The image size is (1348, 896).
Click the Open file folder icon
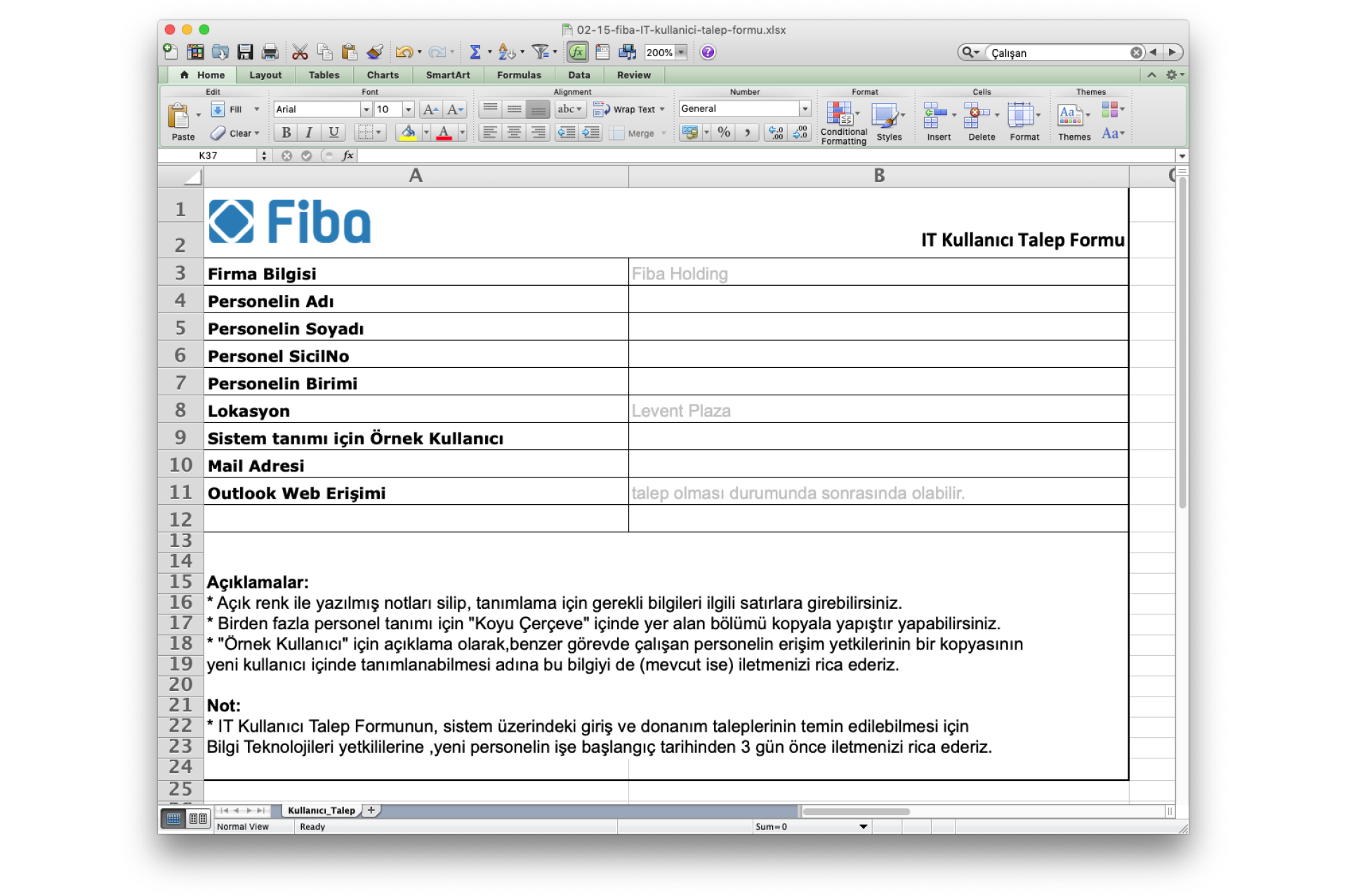pyautogui.click(x=220, y=51)
